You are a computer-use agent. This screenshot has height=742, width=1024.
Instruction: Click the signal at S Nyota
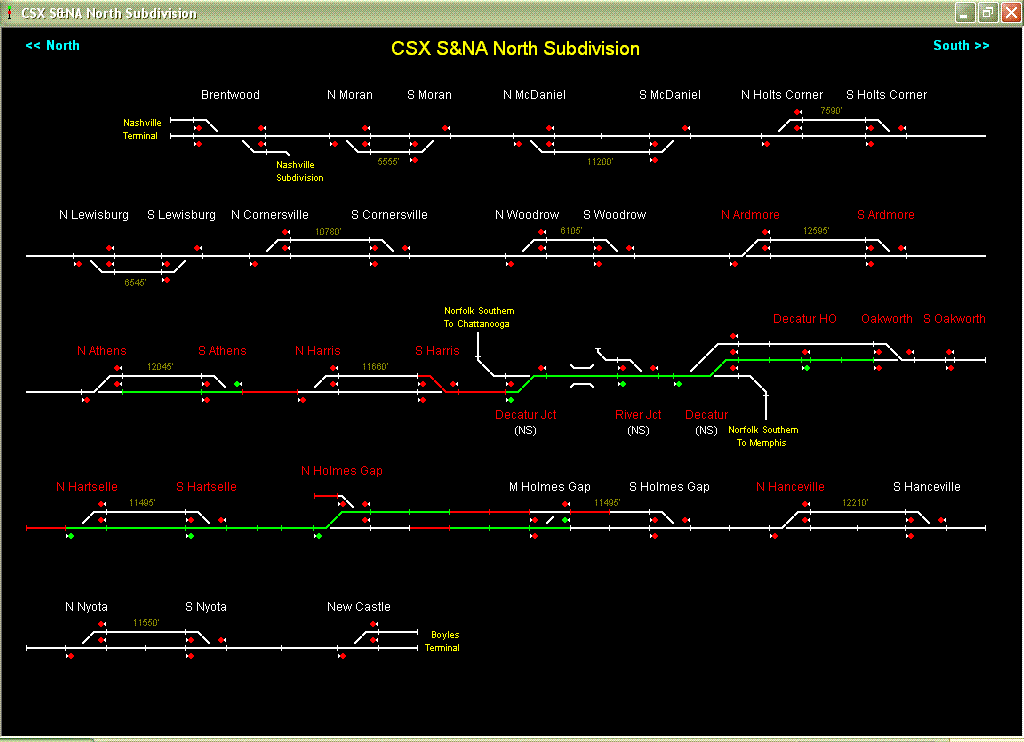[190, 639]
